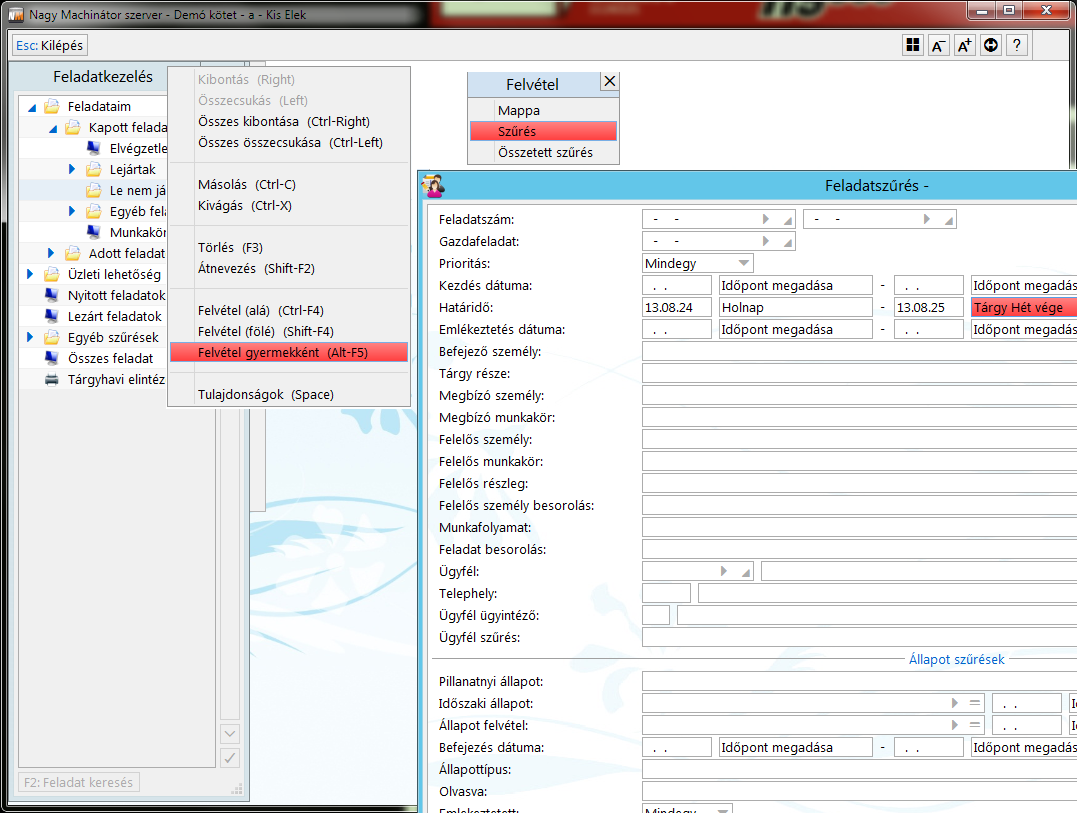The height and width of the screenshot is (813, 1077).
Task: Select Összetett szűrés in the Felvétel popup
Action: tap(545, 152)
